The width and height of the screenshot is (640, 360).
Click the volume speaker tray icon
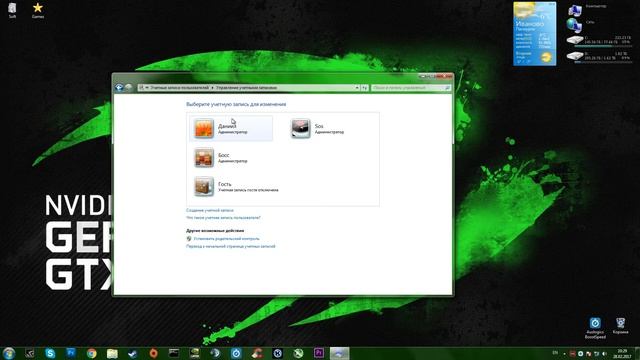tap(604, 353)
